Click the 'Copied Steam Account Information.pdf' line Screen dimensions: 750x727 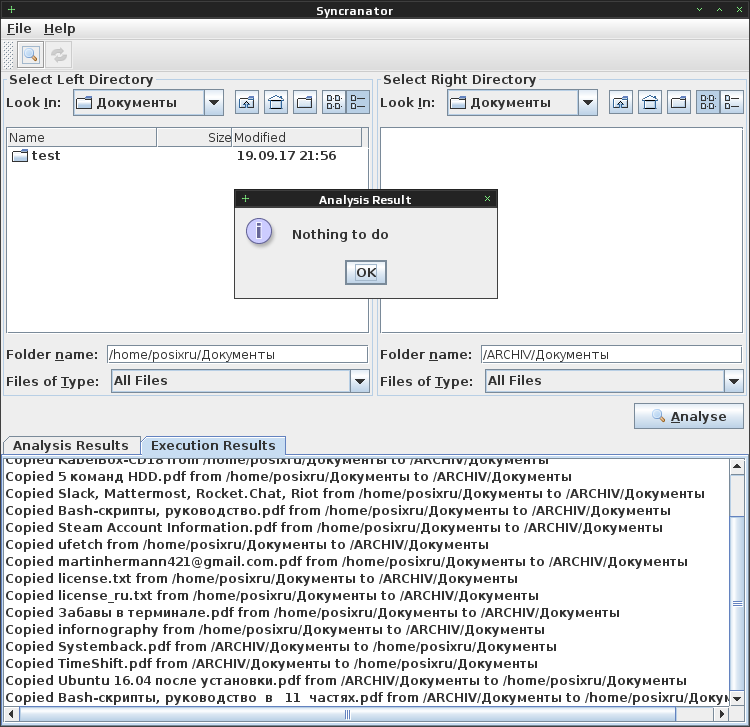pos(334,528)
